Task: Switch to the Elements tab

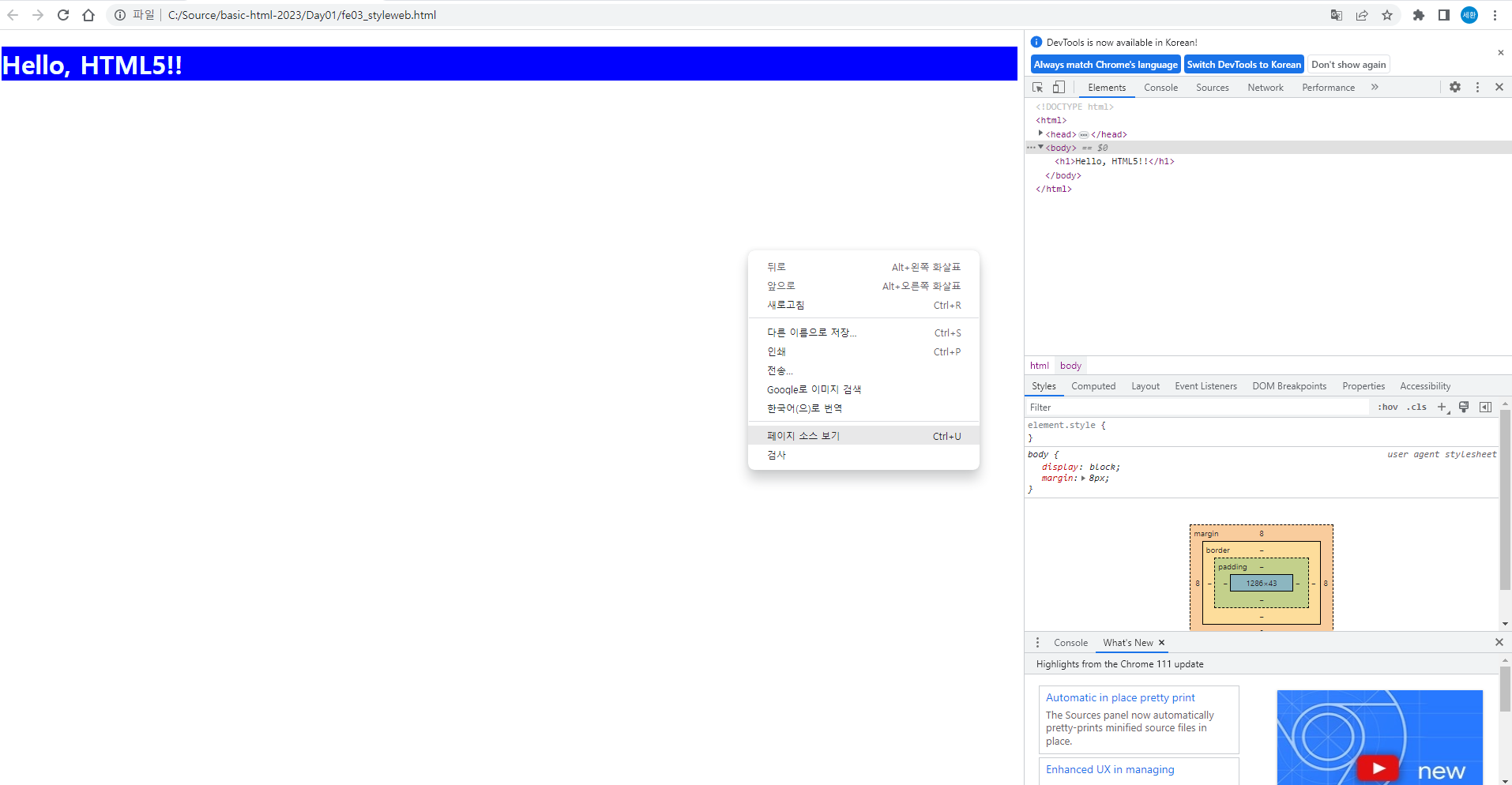Action: point(1107,88)
